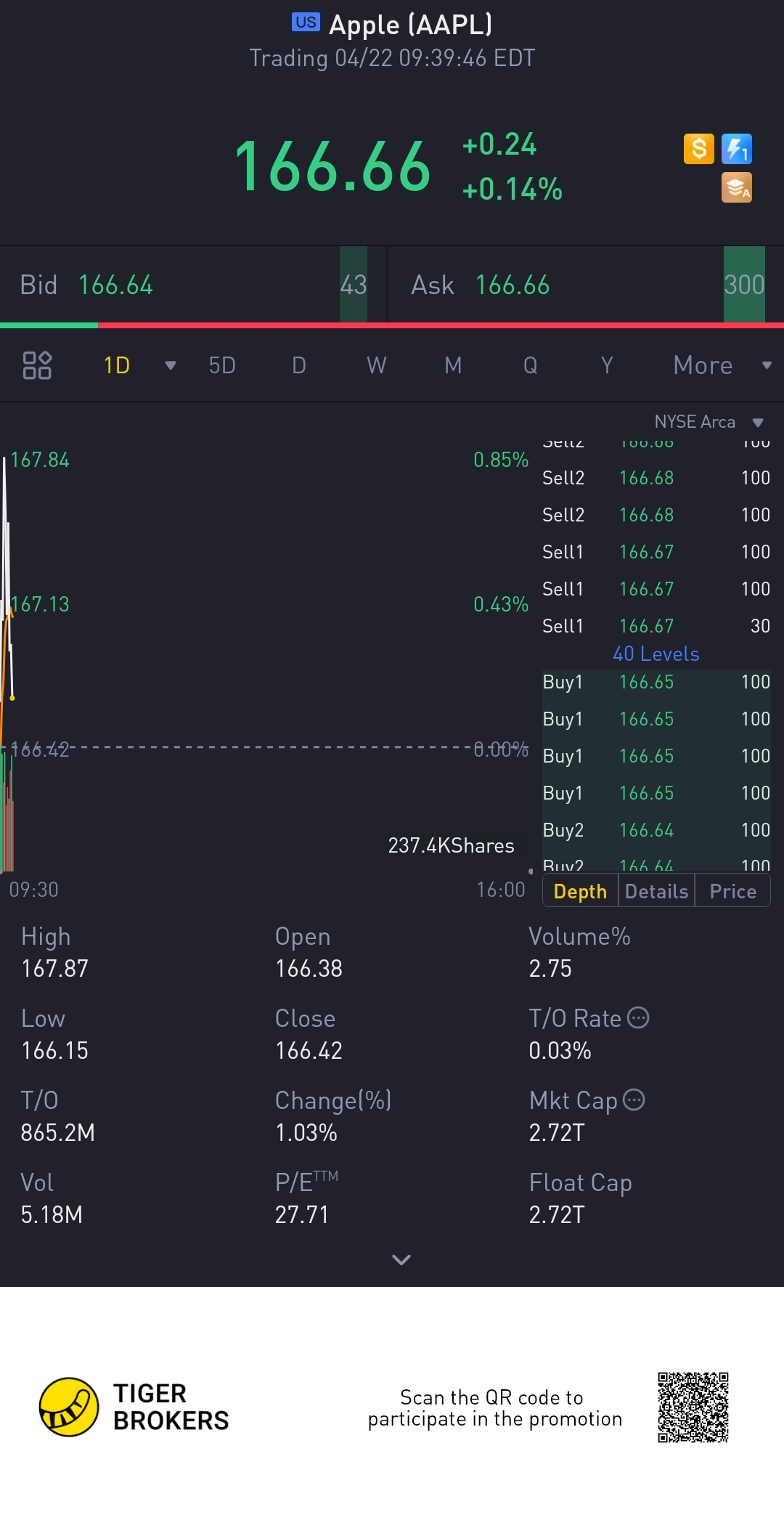Tap the Tiger Brokers logo
Screen dimensions: 784x1528
click(x=134, y=1407)
